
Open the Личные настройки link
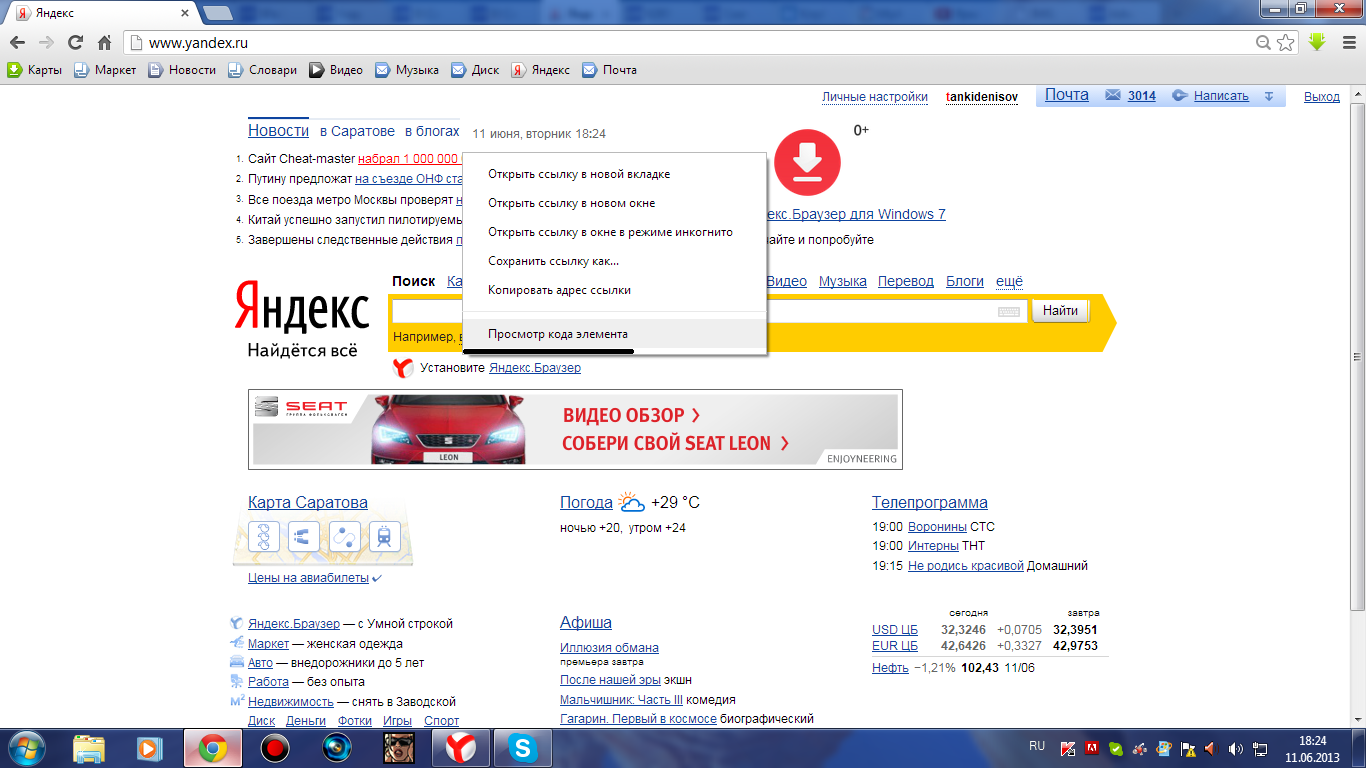[875, 97]
